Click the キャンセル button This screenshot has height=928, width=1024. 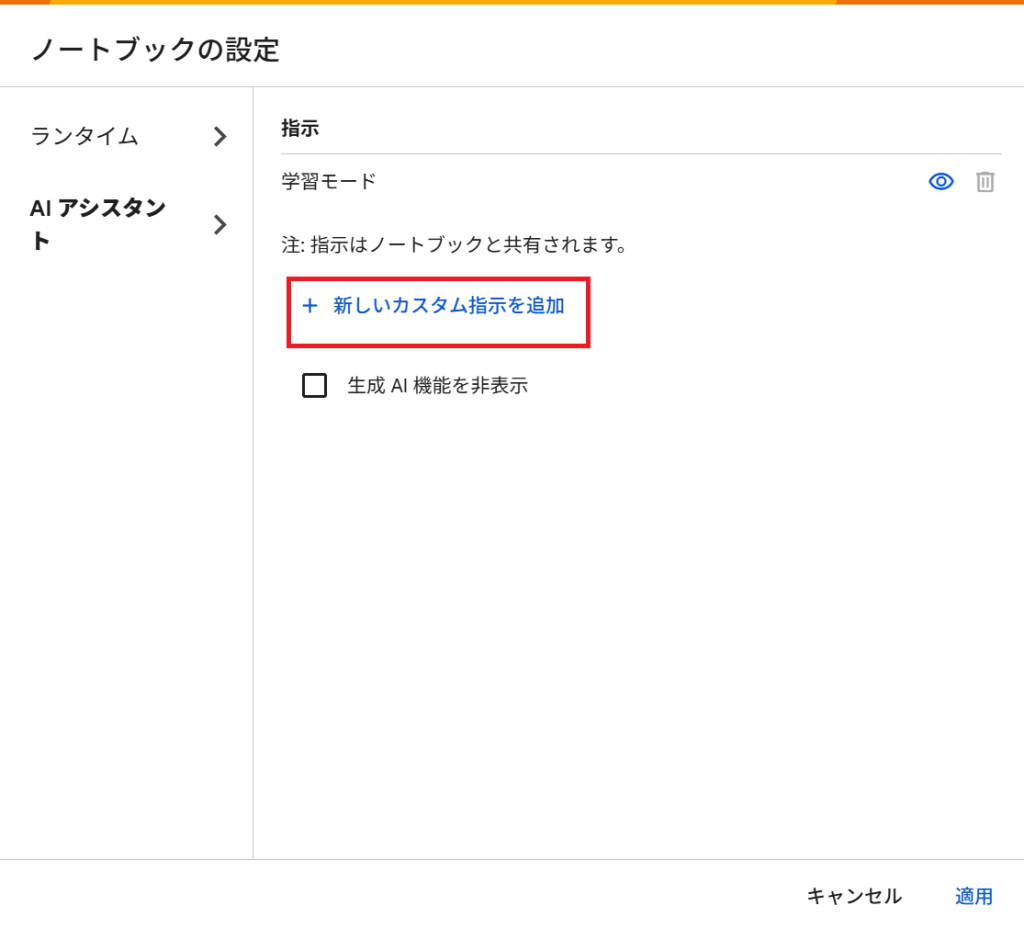(x=854, y=896)
